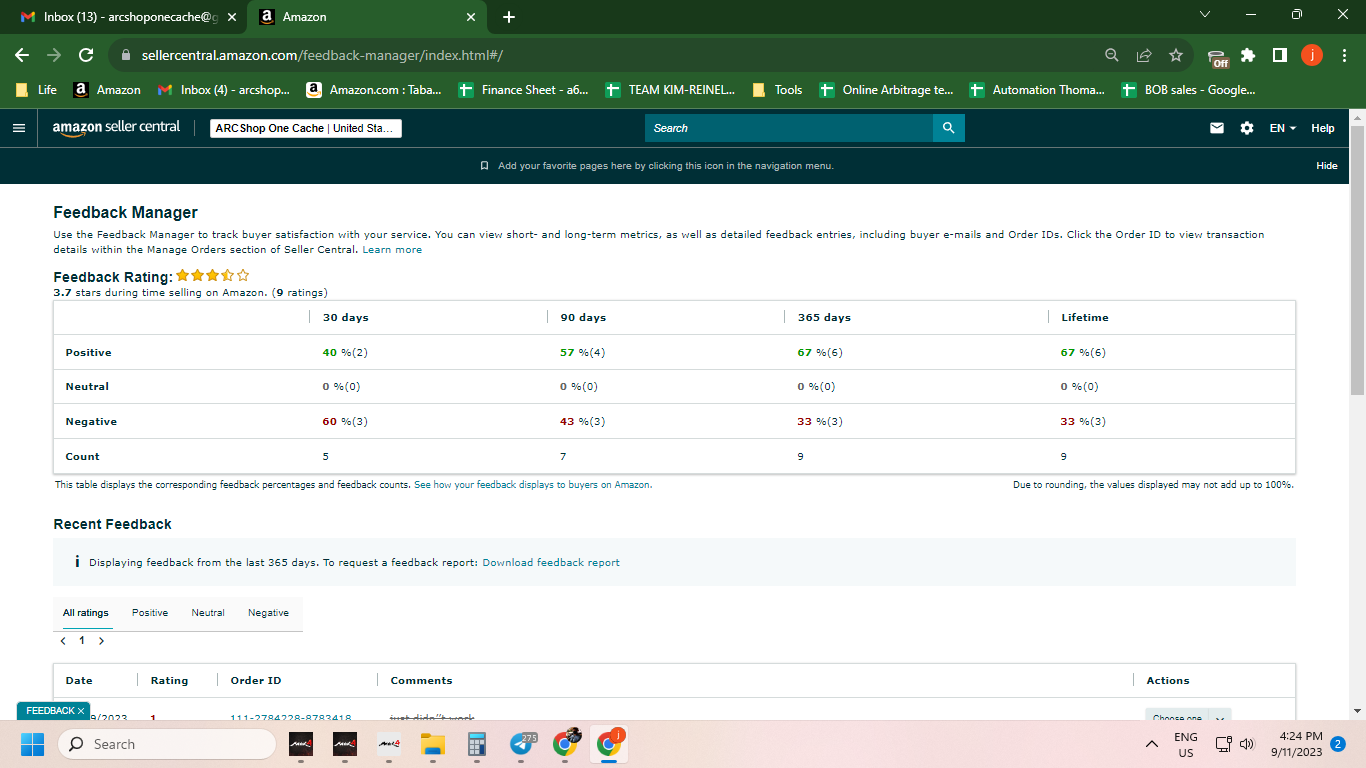This screenshot has width=1366, height=768.
Task: Open the BOB sales Google bookmark
Action: 1188,90
